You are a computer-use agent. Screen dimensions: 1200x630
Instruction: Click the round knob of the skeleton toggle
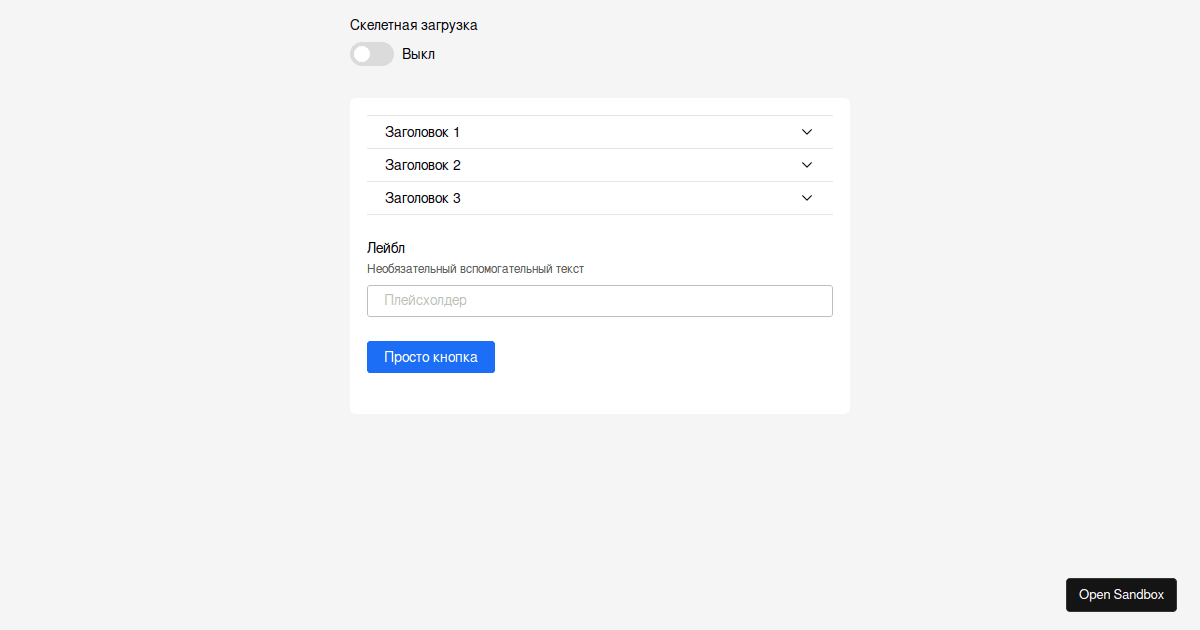coord(362,54)
